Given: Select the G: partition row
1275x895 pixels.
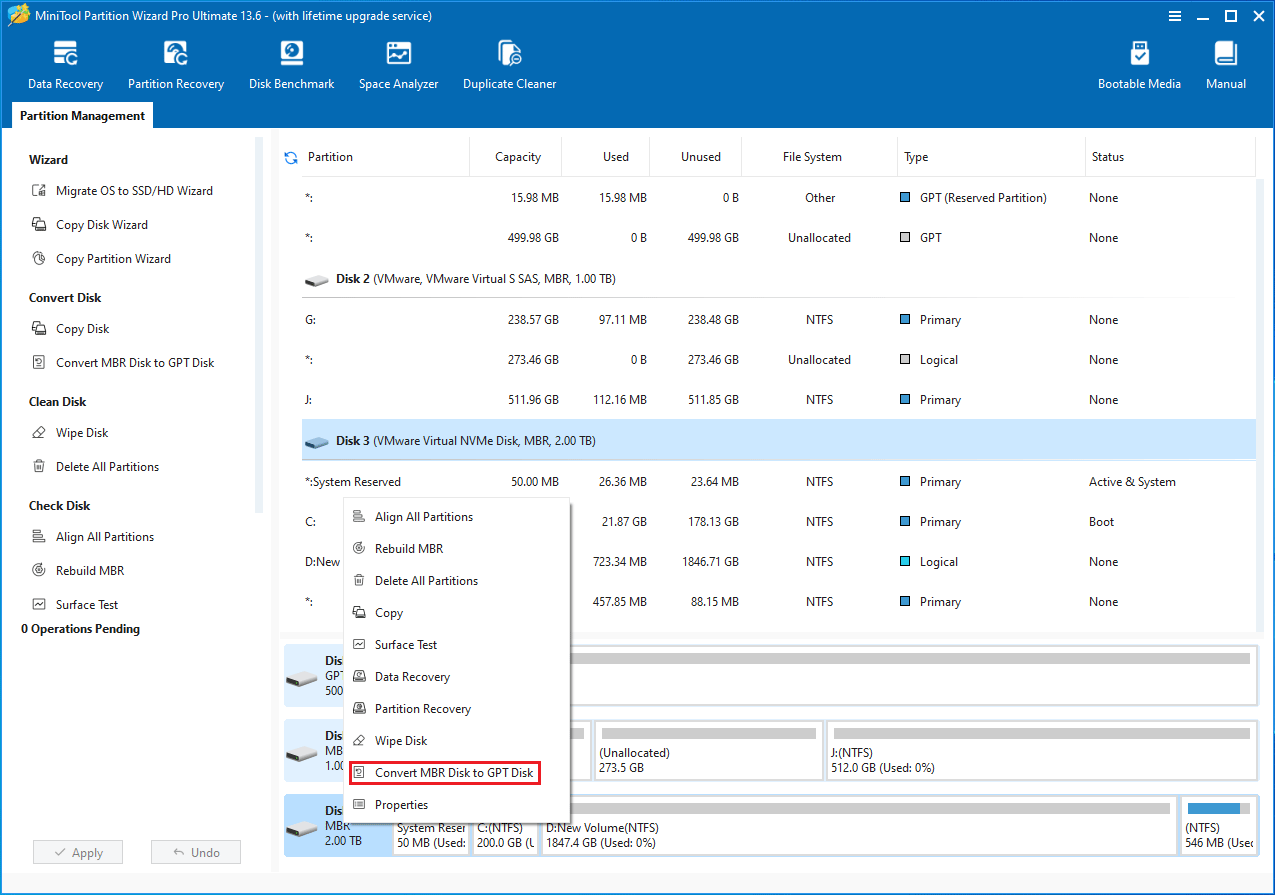Looking at the screenshot, I should (x=778, y=320).
